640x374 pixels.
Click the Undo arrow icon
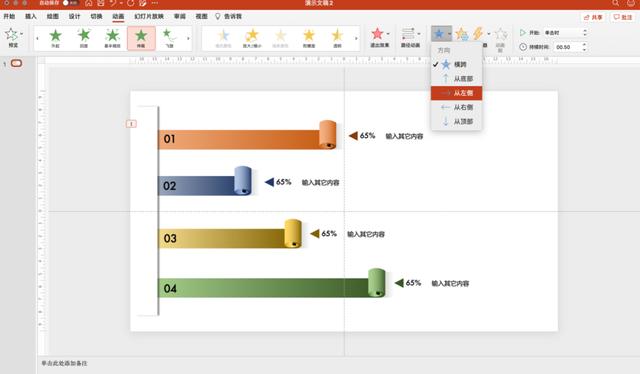pyautogui.click(x=112, y=3)
